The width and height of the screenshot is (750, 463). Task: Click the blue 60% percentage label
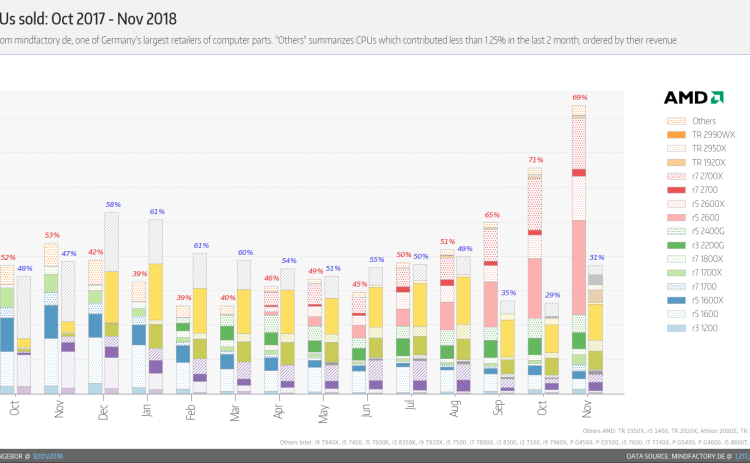(x=245, y=252)
